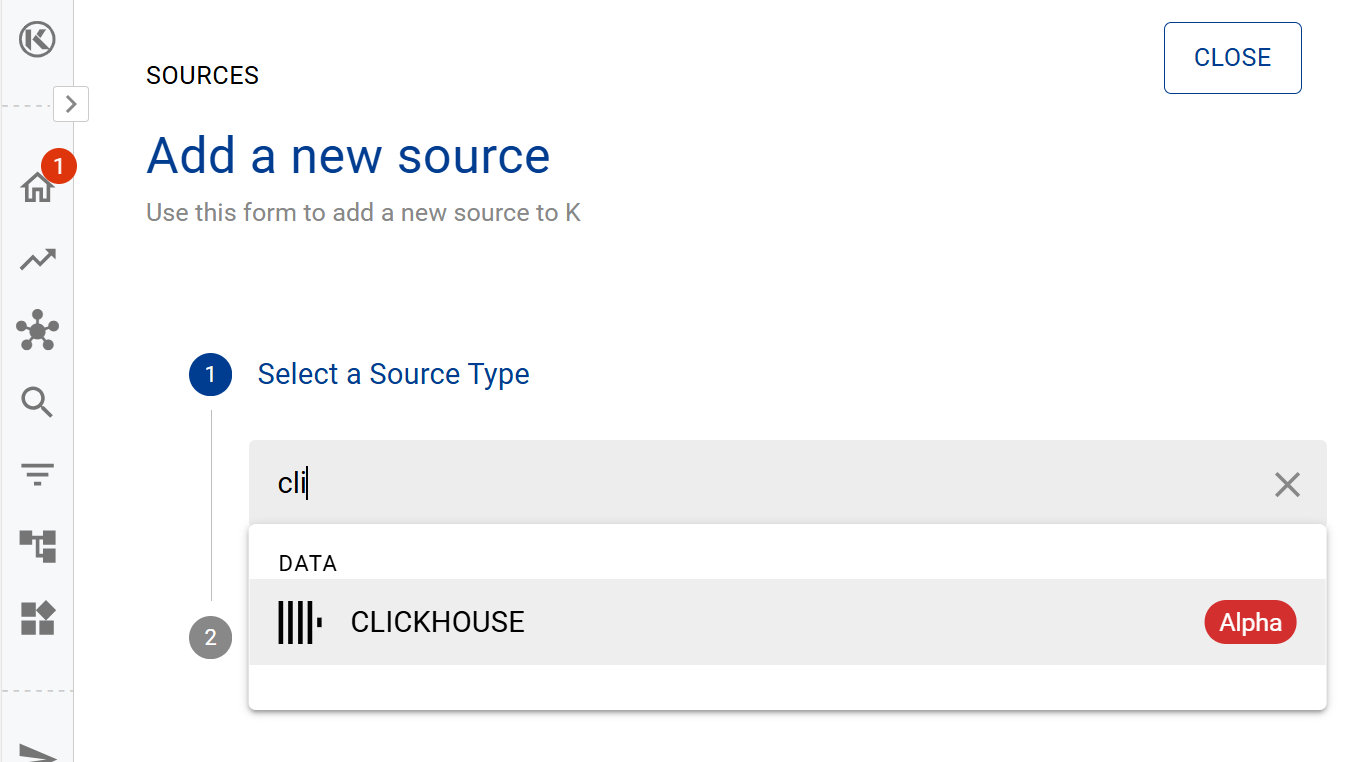Open the Home page icon

pos(37,187)
